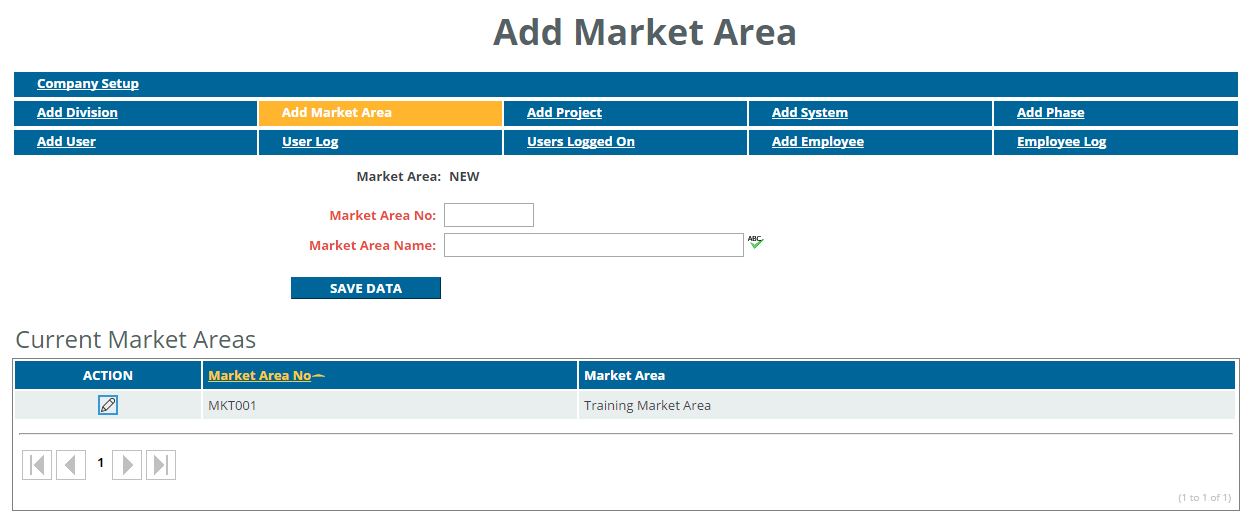The width and height of the screenshot is (1254, 526).
Task: Navigate to Add System
Action: (x=809, y=113)
